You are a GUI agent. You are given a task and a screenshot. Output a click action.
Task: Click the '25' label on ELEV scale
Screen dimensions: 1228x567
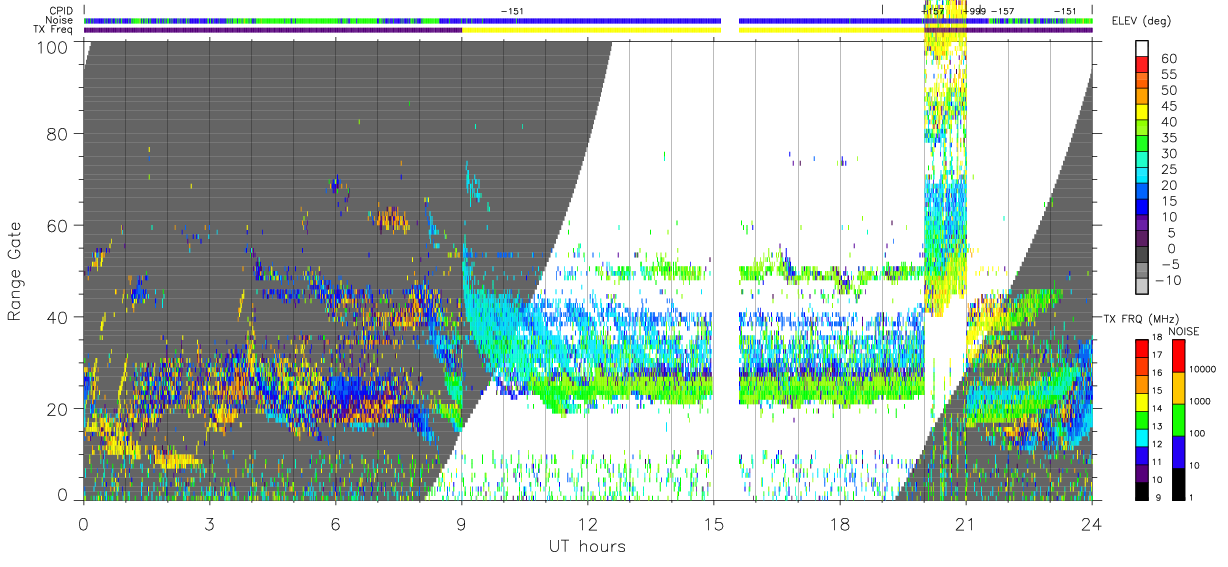click(x=1167, y=169)
